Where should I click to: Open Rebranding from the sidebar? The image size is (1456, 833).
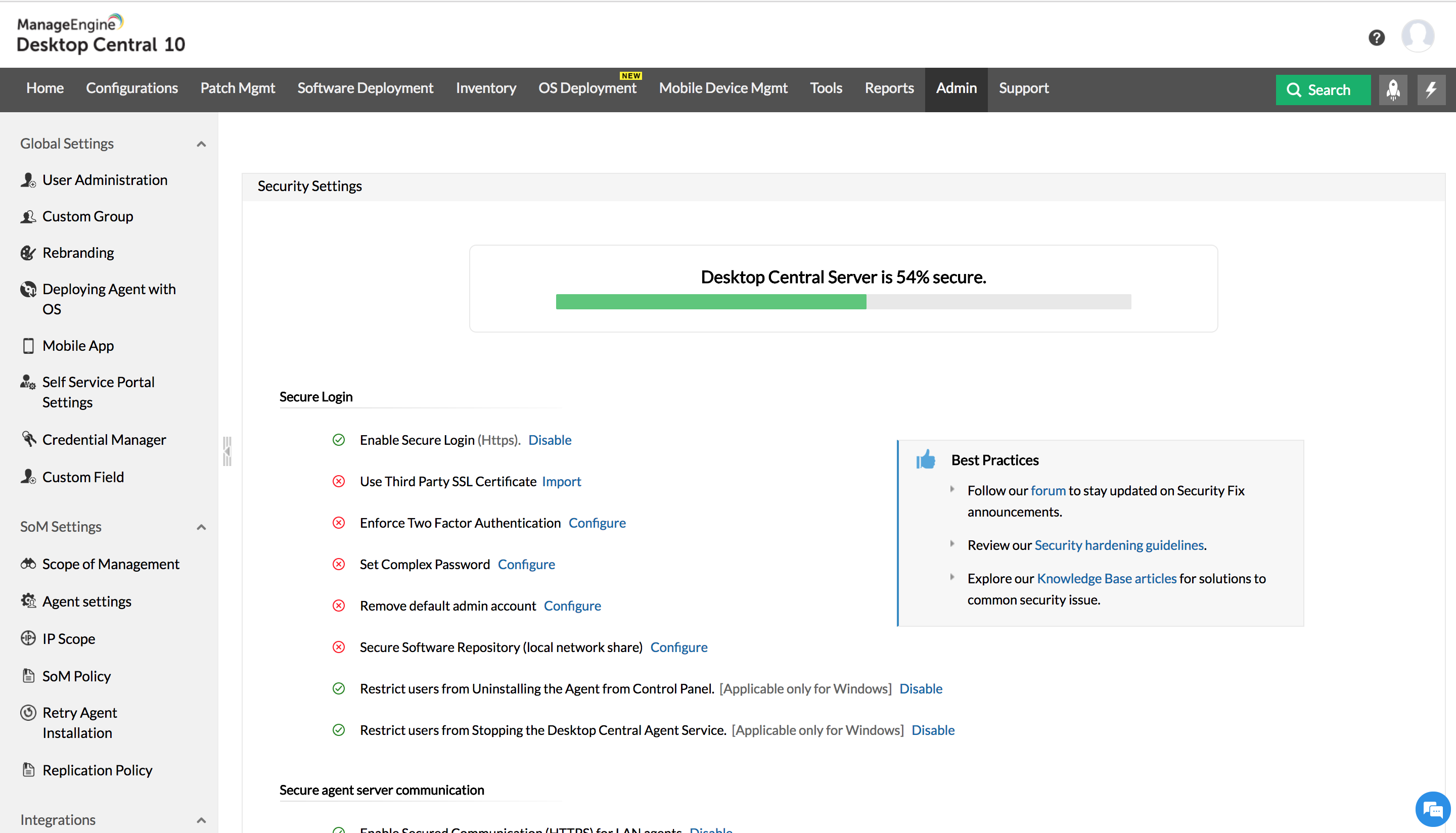coord(78,252)
